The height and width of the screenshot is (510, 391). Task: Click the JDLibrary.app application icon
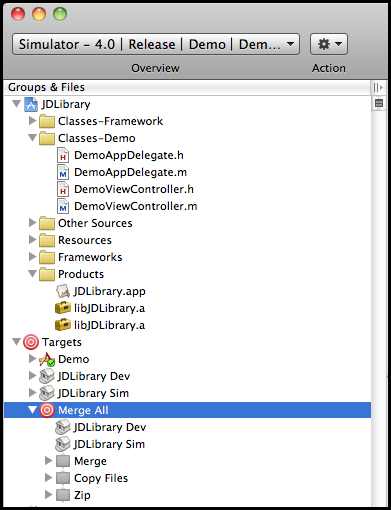pyautogui.click(x=63, y=291)
